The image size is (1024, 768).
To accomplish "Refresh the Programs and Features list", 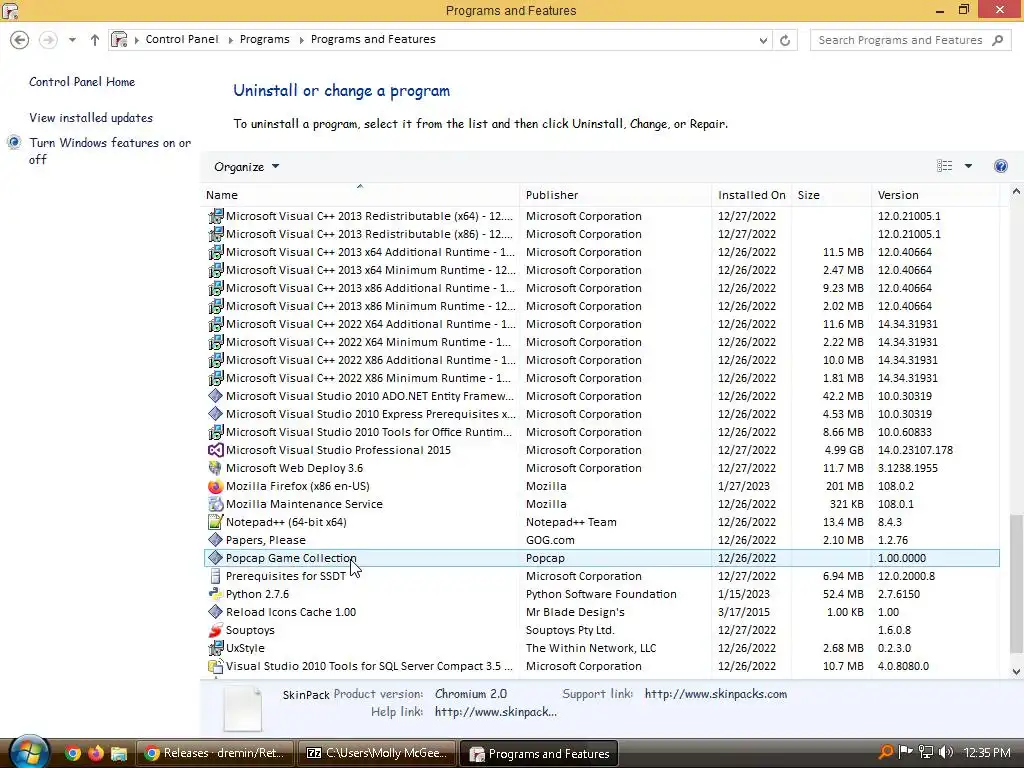I will [785, 40].
